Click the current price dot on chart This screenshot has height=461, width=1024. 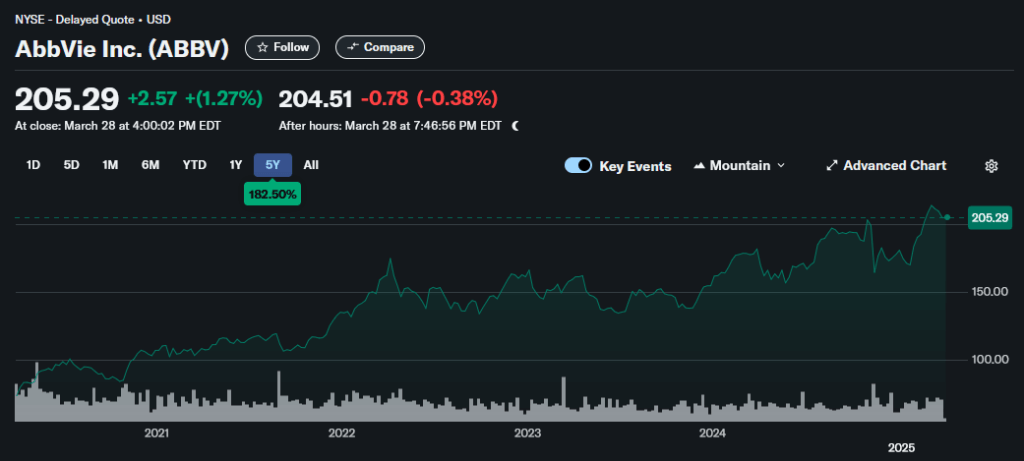(x=948, y=217)
